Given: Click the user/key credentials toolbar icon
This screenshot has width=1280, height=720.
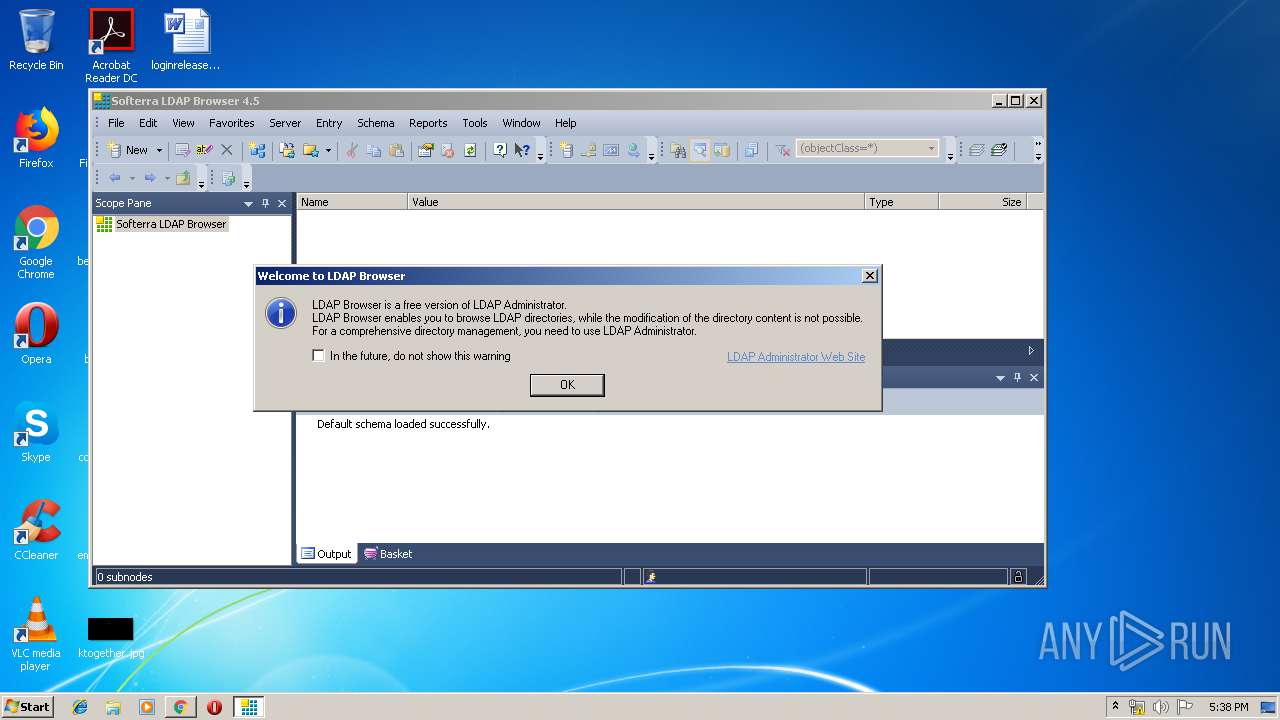Looking at the screenshot, I should click(588, 150).
